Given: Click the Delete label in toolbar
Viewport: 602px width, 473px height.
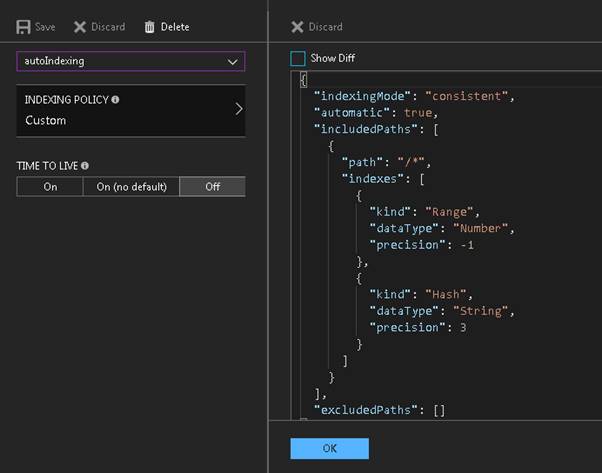Looking at the screenshot, I should point(175,27).
